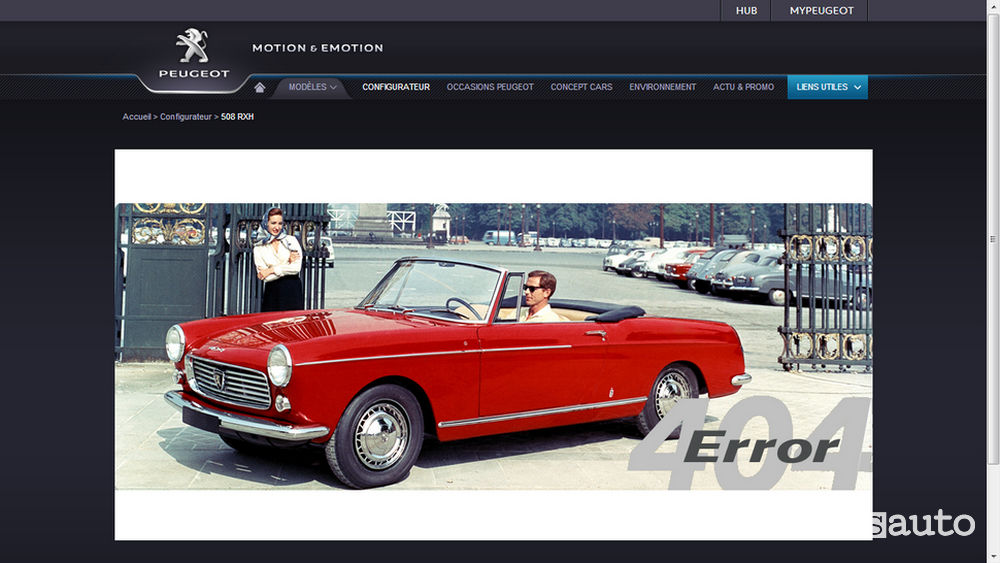Click the Motion & Emotion tagline
Viewport: 1000px width, 563px height.
[x=317, y=48]
